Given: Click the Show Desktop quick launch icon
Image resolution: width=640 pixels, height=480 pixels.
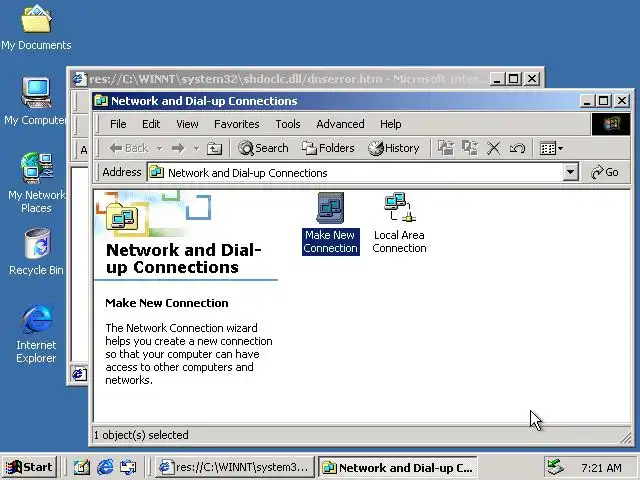Looking at the screenshot, I should [81, 467].
